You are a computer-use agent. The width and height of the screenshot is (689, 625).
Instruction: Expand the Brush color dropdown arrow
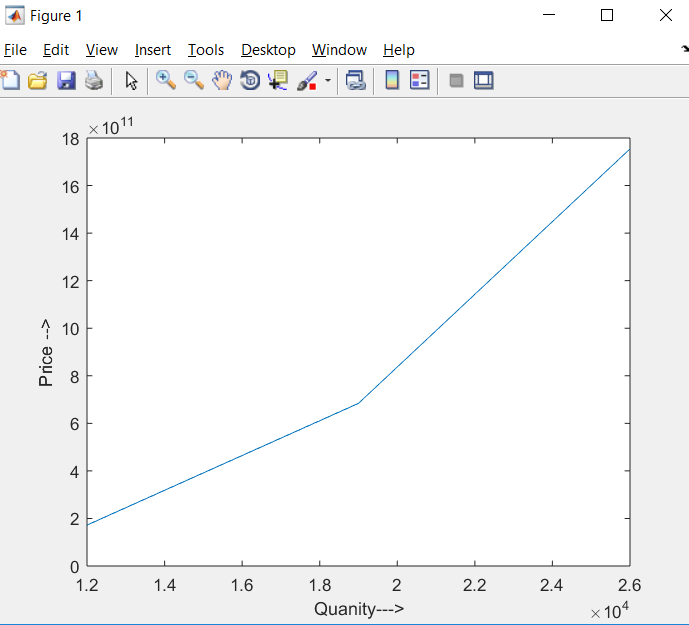[327, 82]
